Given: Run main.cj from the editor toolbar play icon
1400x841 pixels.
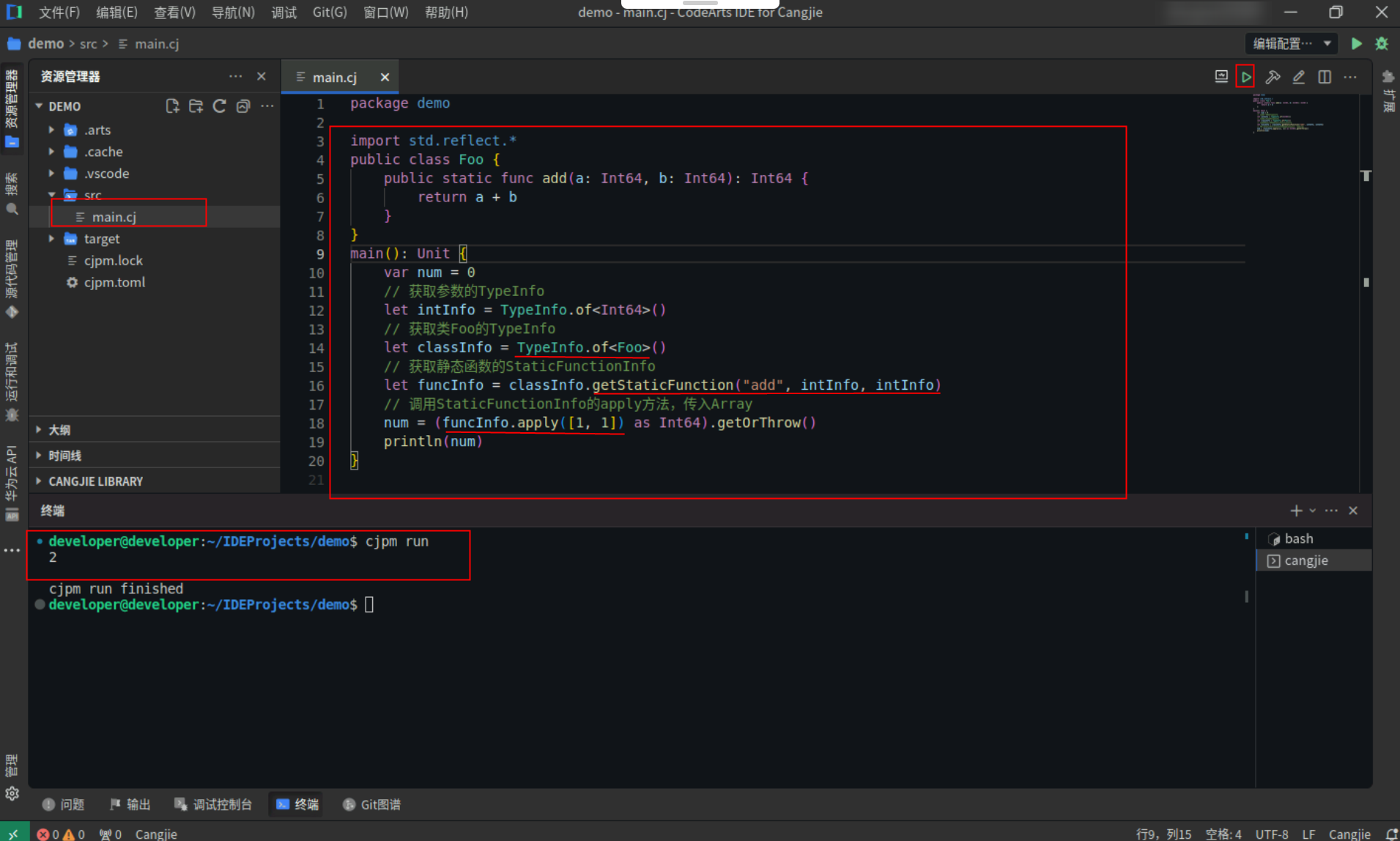Looking at the screenshot, I should 1245,77.
